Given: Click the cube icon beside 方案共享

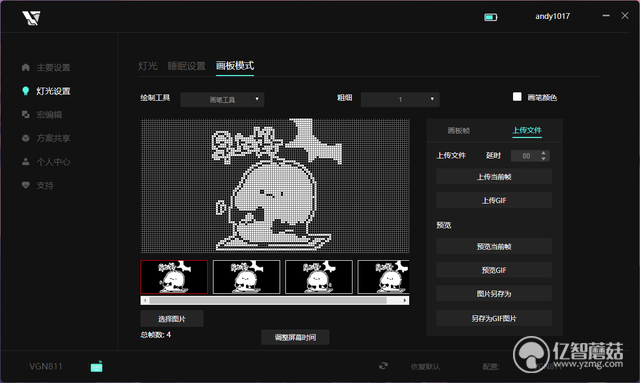Looking at the screenshot, I should click(26, 138).
